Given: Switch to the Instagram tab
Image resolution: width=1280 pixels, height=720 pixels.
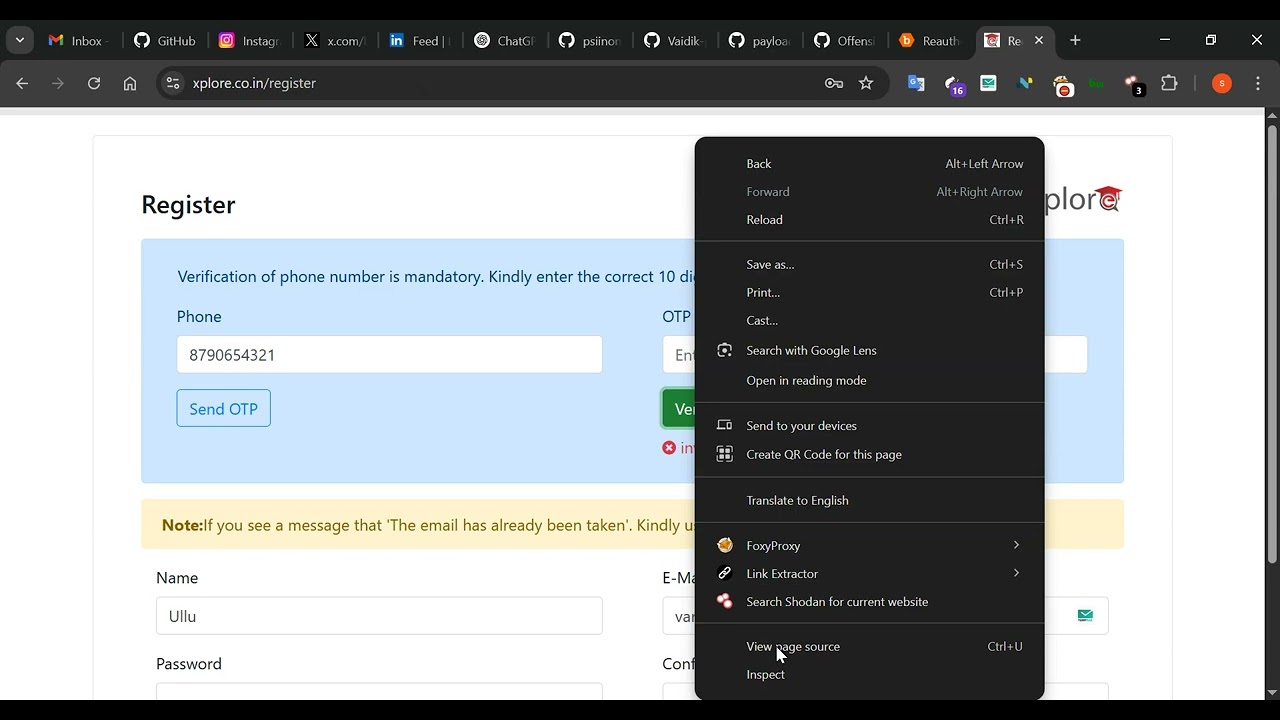Looking at the screenshot, I should [x=250, y=40].
